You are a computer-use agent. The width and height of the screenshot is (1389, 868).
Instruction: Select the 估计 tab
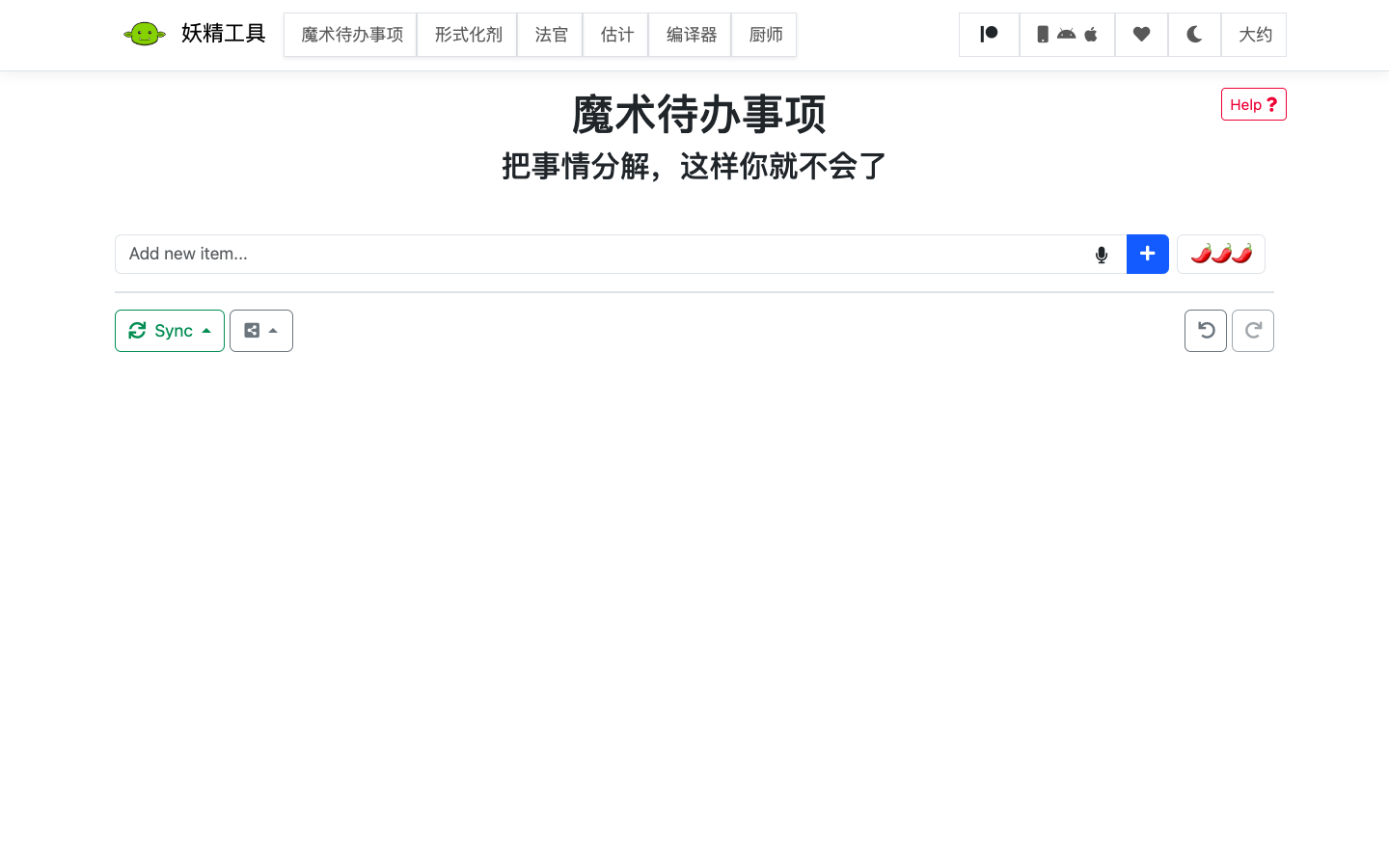pyautogui.click(x=616, y=35)
